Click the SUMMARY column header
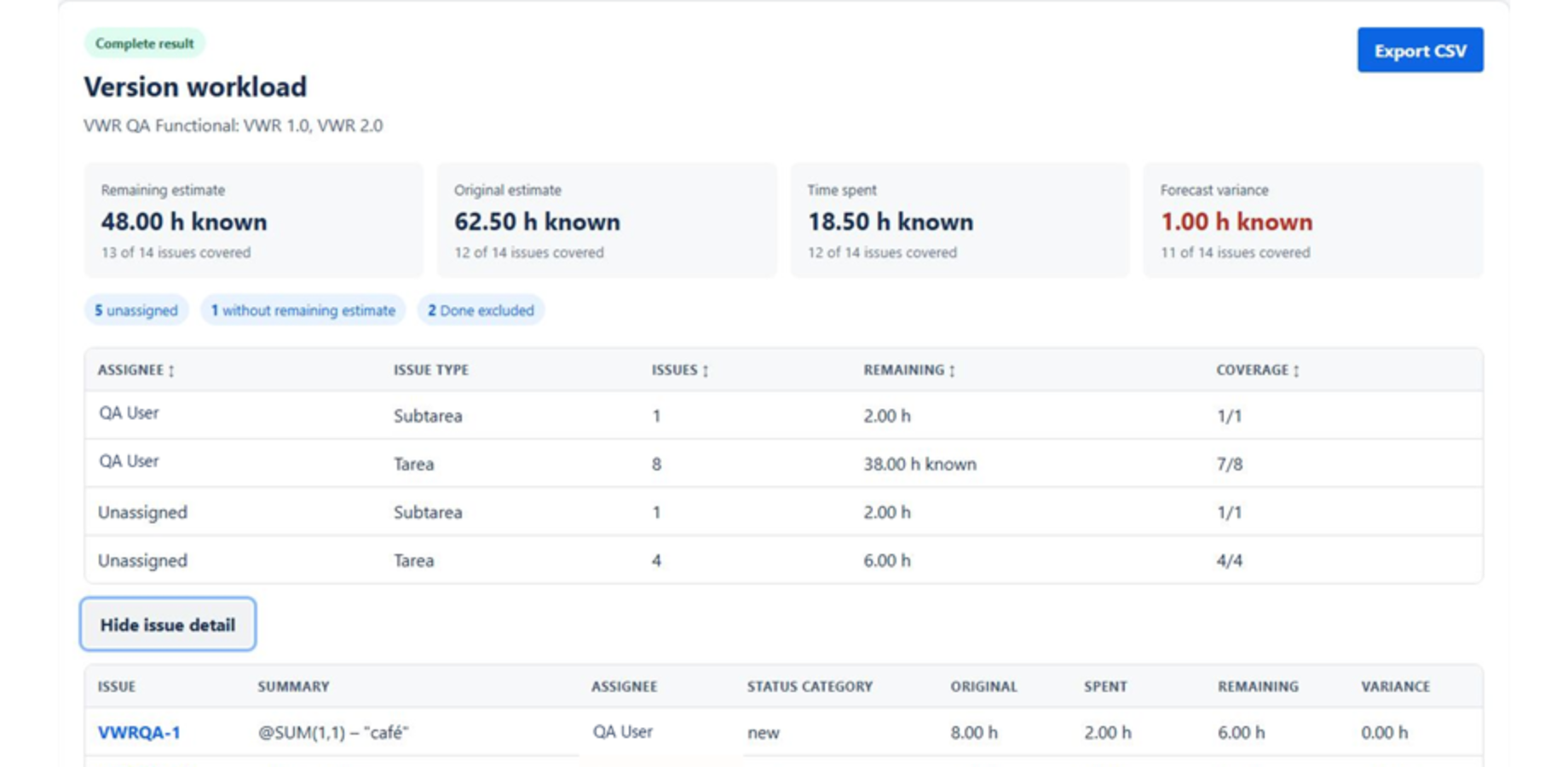1568x767 pixels. pos(293,686)
